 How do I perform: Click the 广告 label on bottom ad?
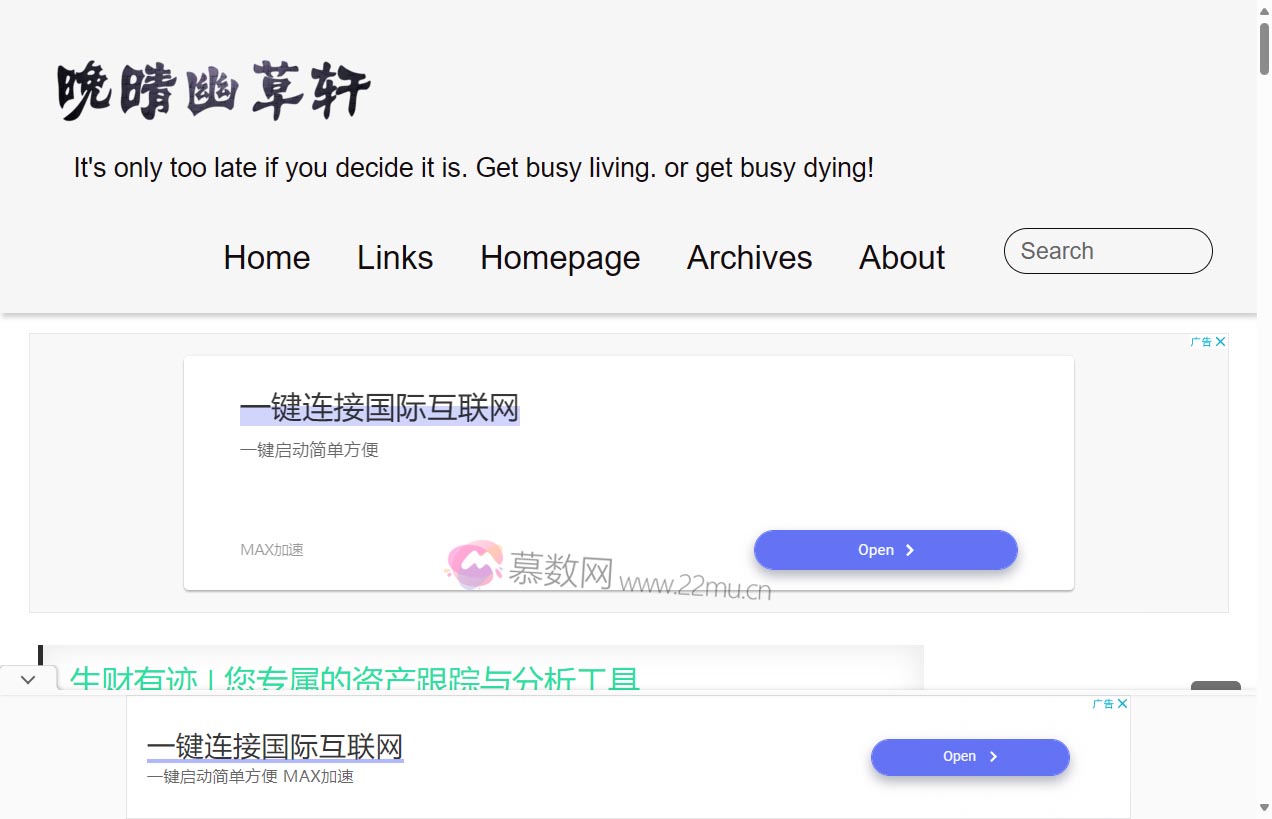(x=1103, y=704)
